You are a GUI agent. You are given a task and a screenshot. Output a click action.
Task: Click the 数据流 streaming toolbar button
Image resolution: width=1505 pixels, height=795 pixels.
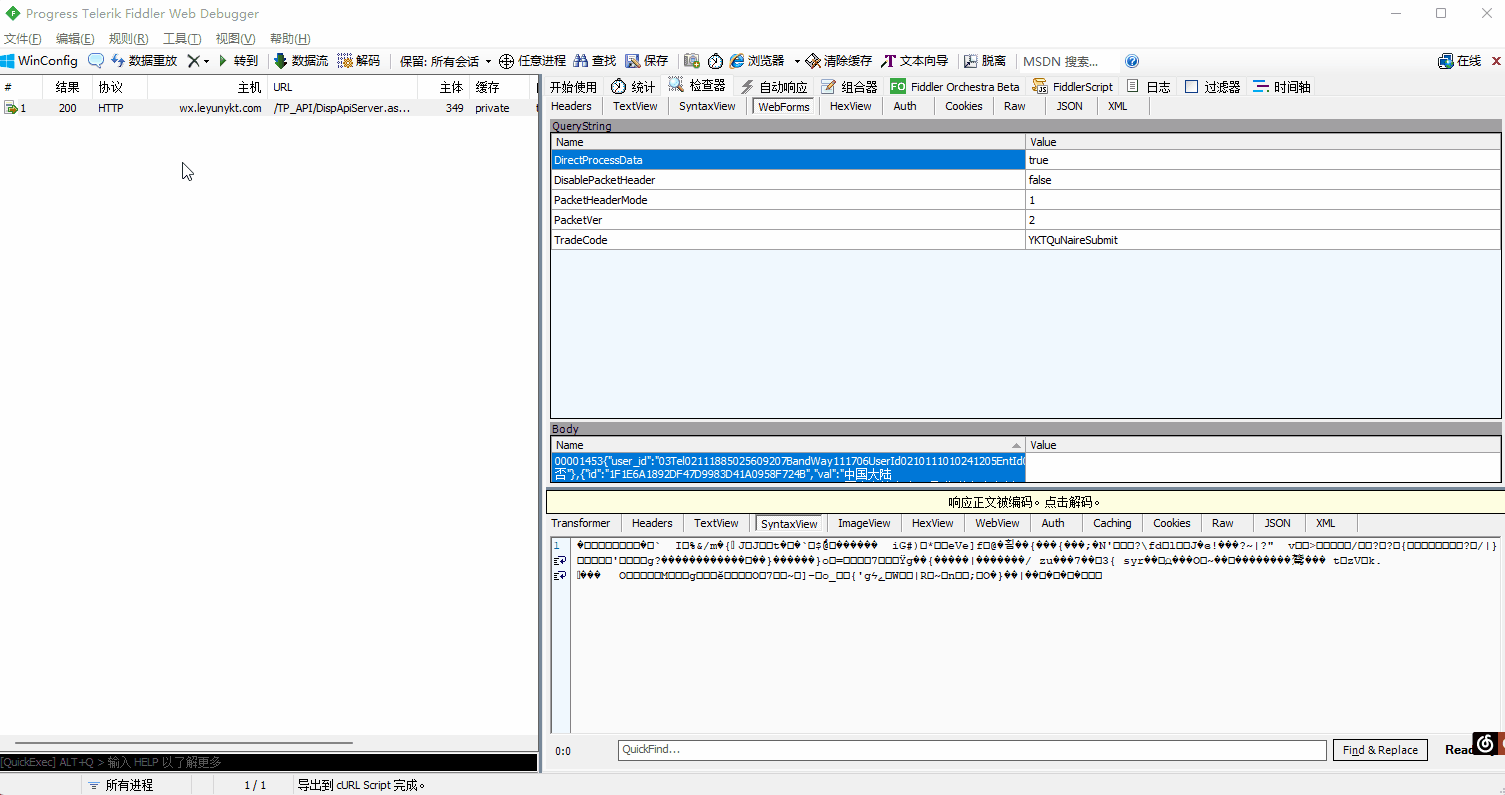301,61
